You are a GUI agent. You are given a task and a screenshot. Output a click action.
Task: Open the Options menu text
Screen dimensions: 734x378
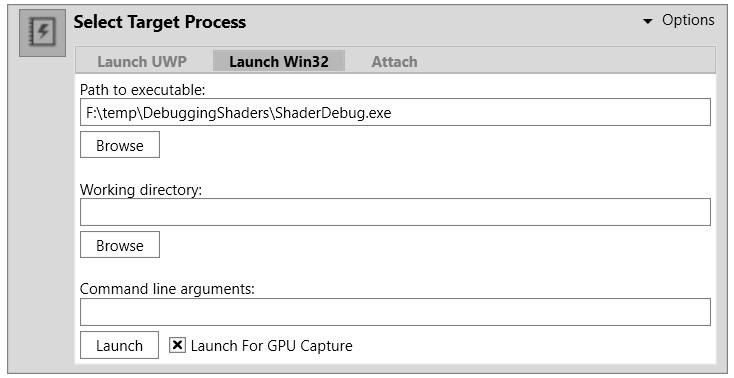click(x=688, y=20)
